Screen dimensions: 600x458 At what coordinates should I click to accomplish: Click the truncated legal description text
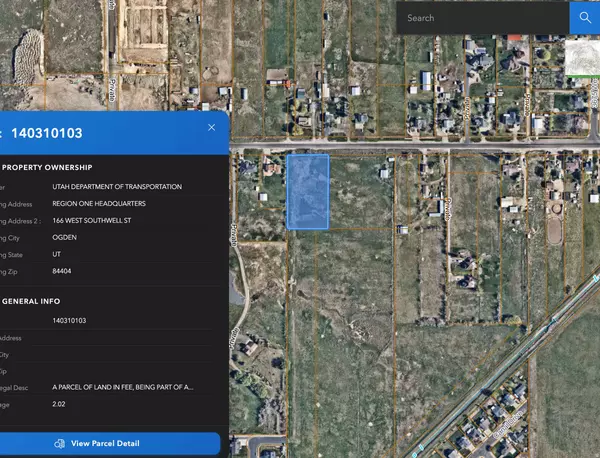click(123, 386)
